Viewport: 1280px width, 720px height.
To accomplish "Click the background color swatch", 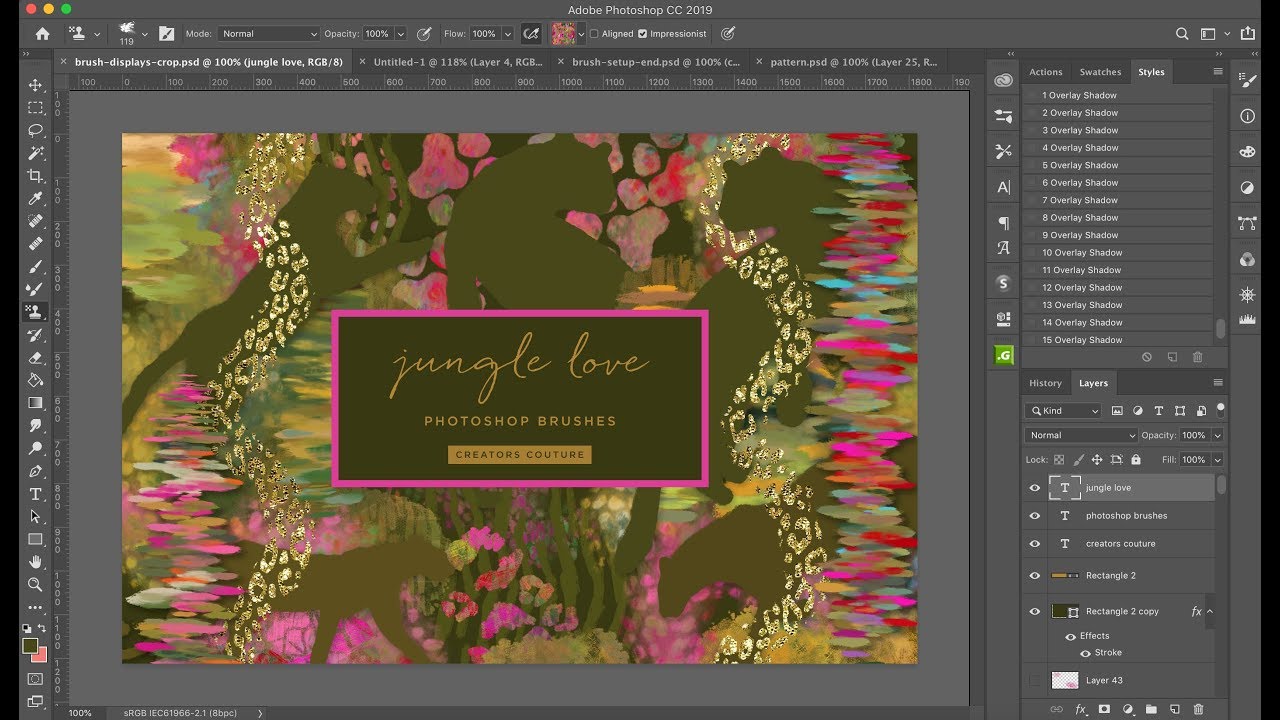I will 40,655.
